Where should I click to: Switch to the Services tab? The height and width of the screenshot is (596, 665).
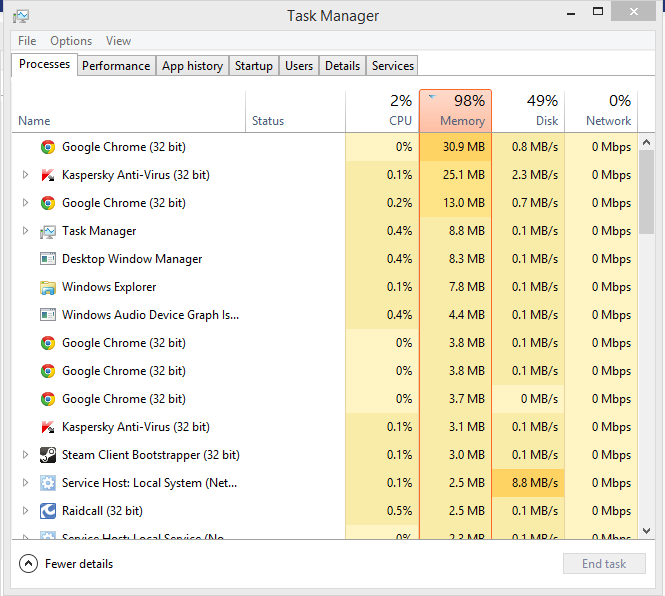click(392, 66)
